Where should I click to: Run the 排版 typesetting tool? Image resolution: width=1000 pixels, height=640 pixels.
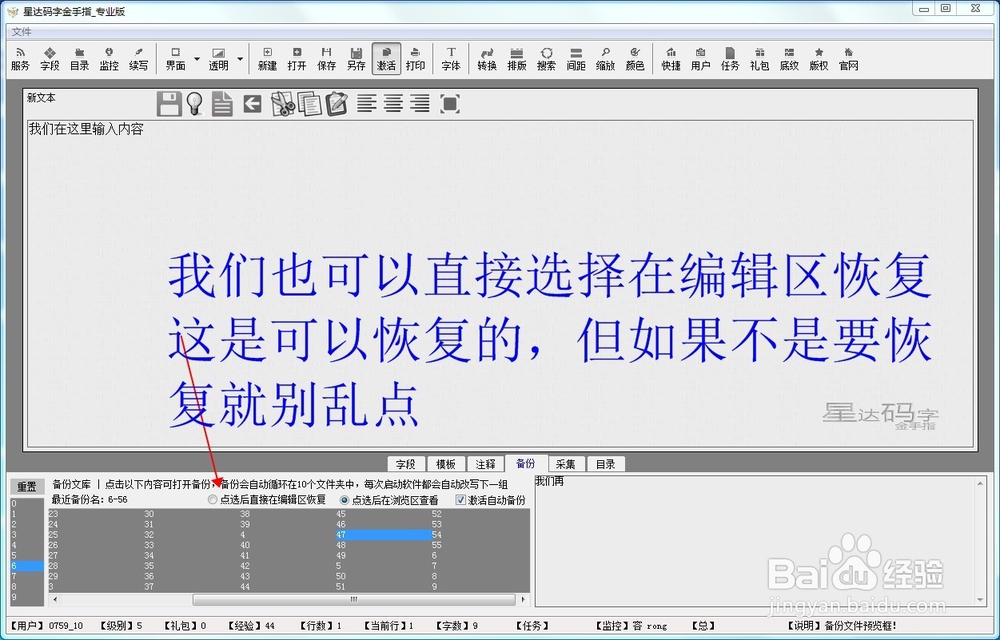click(x=517, y=59)
